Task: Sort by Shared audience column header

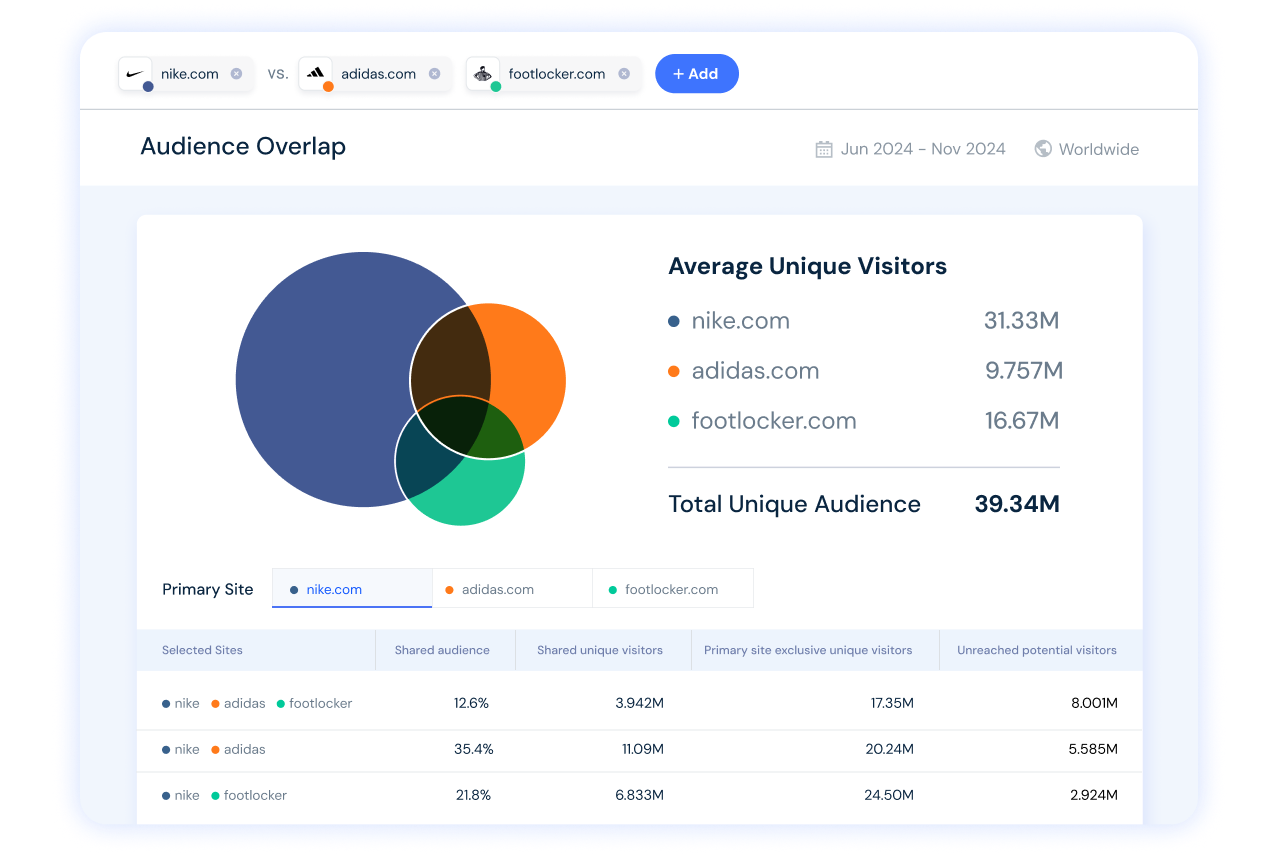Action: [x=442, y=650]
